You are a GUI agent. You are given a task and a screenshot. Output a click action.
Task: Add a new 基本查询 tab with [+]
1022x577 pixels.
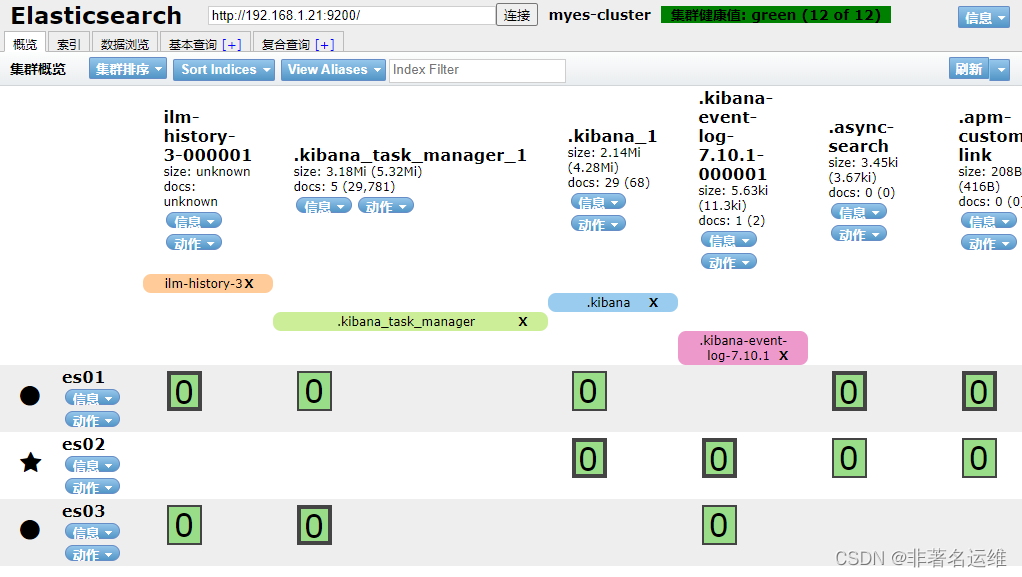click(231, 44)
